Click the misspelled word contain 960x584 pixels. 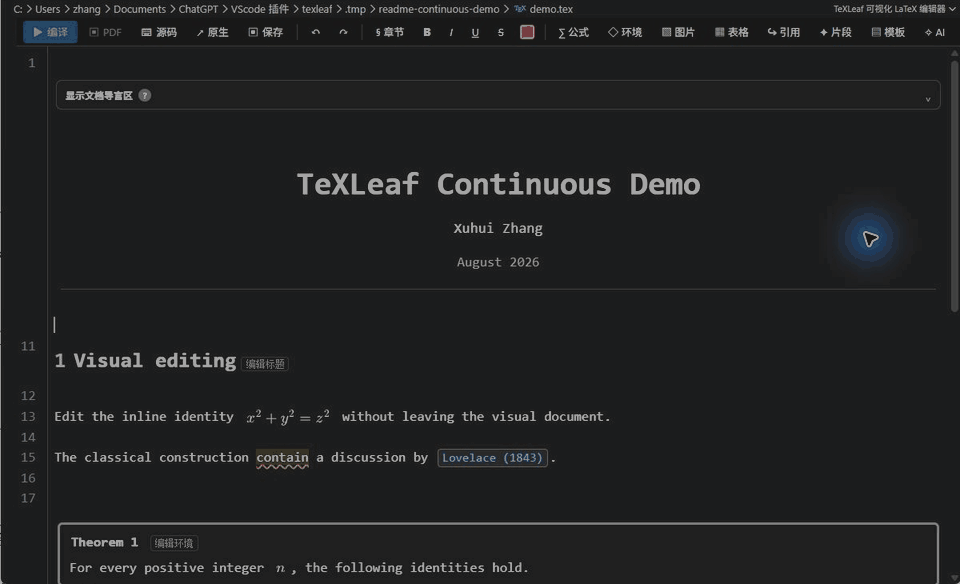(282, 457)
